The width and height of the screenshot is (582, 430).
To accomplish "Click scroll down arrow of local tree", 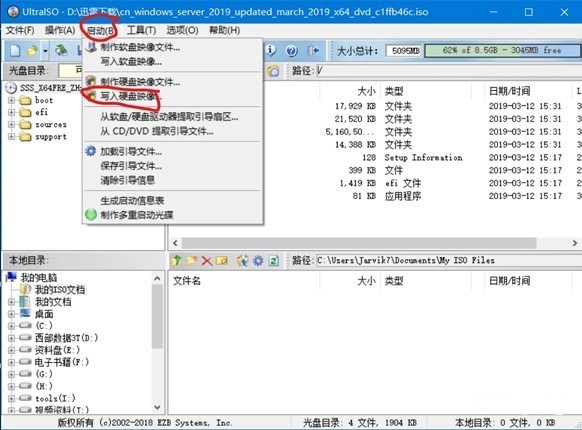I will [157, 407].
